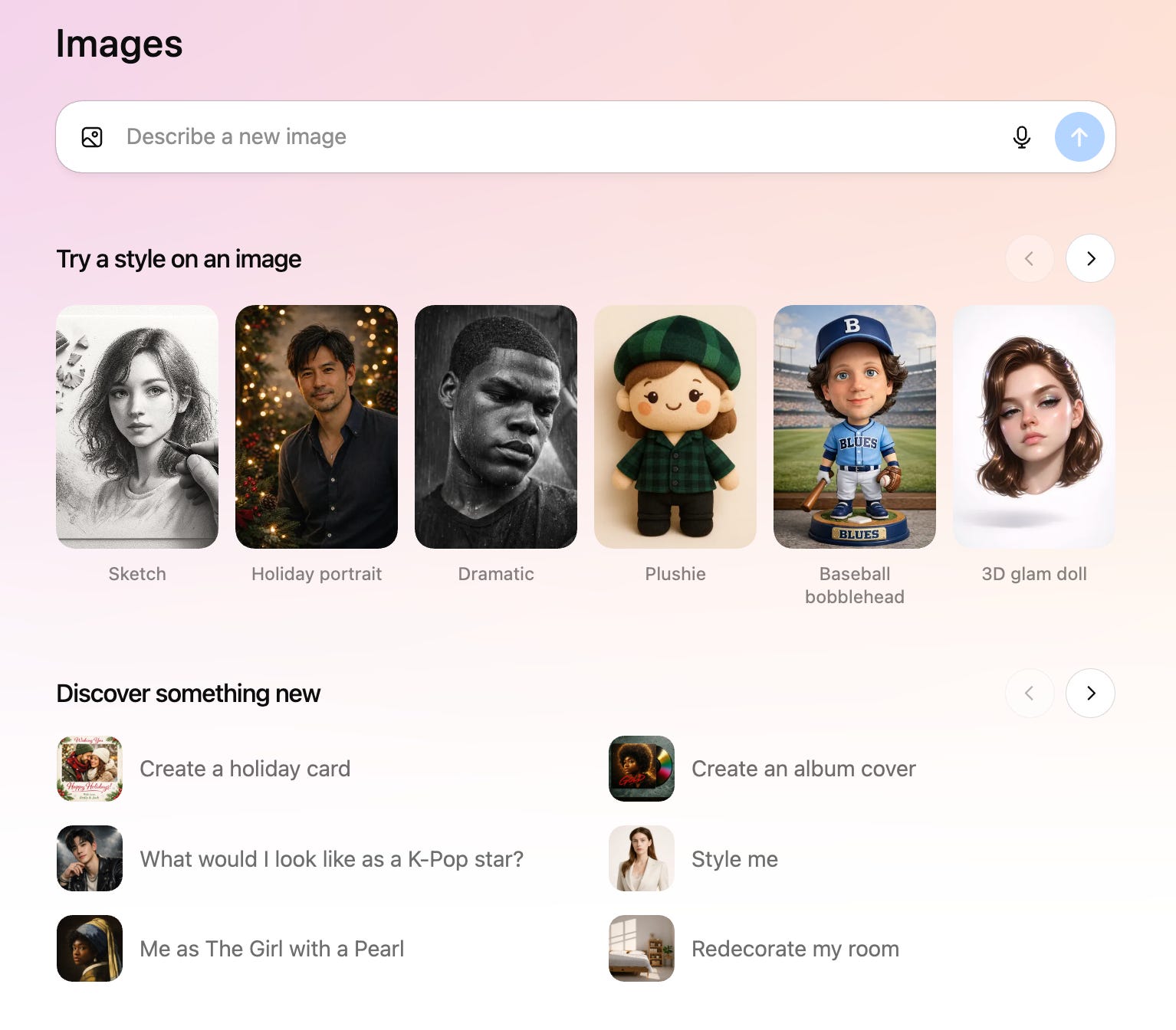
Task: Open the Me as The Girl with a Pearl suggestion
Action: click(271, 948)
